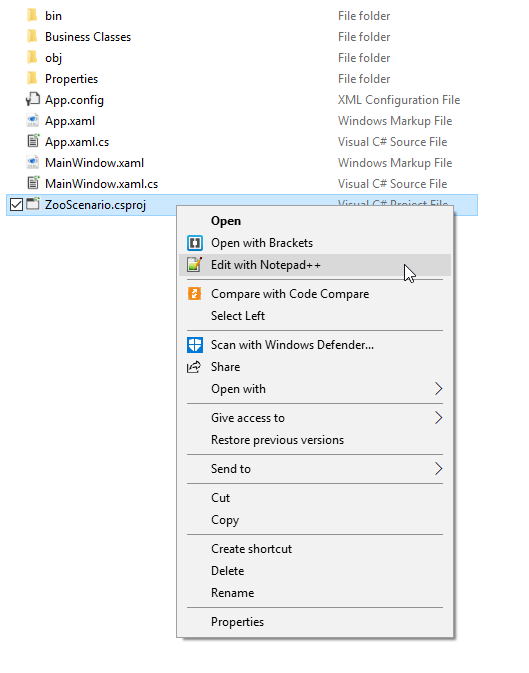Select the App.xaml file name
529x673 pixels.
click(70, 121)
